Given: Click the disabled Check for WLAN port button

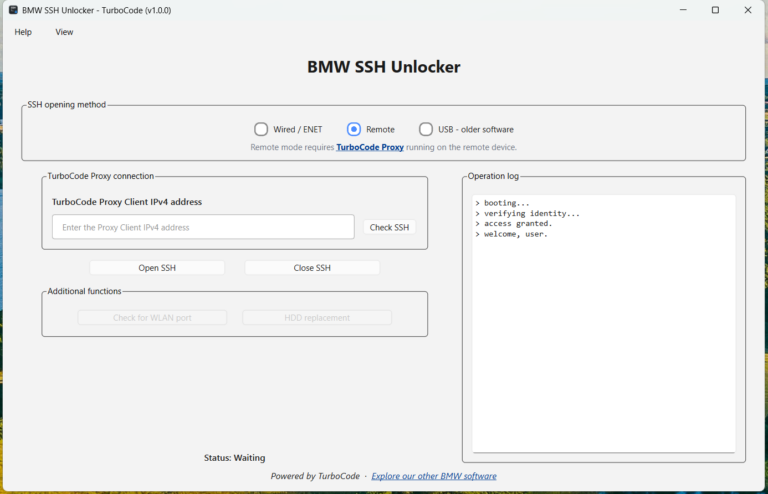Looking at the screenshot, I should point(152,318).
